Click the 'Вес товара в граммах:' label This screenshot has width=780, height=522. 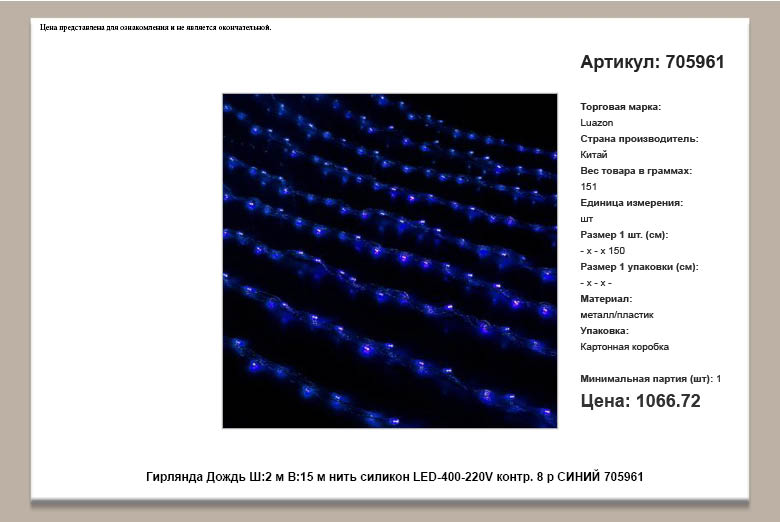[x=636, y=171]
